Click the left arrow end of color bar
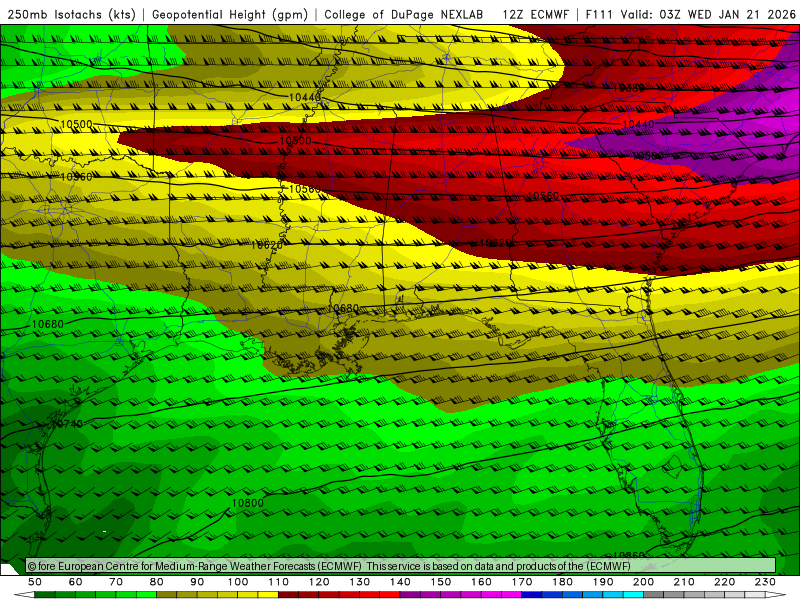800x600 pixels. point(24,595)
